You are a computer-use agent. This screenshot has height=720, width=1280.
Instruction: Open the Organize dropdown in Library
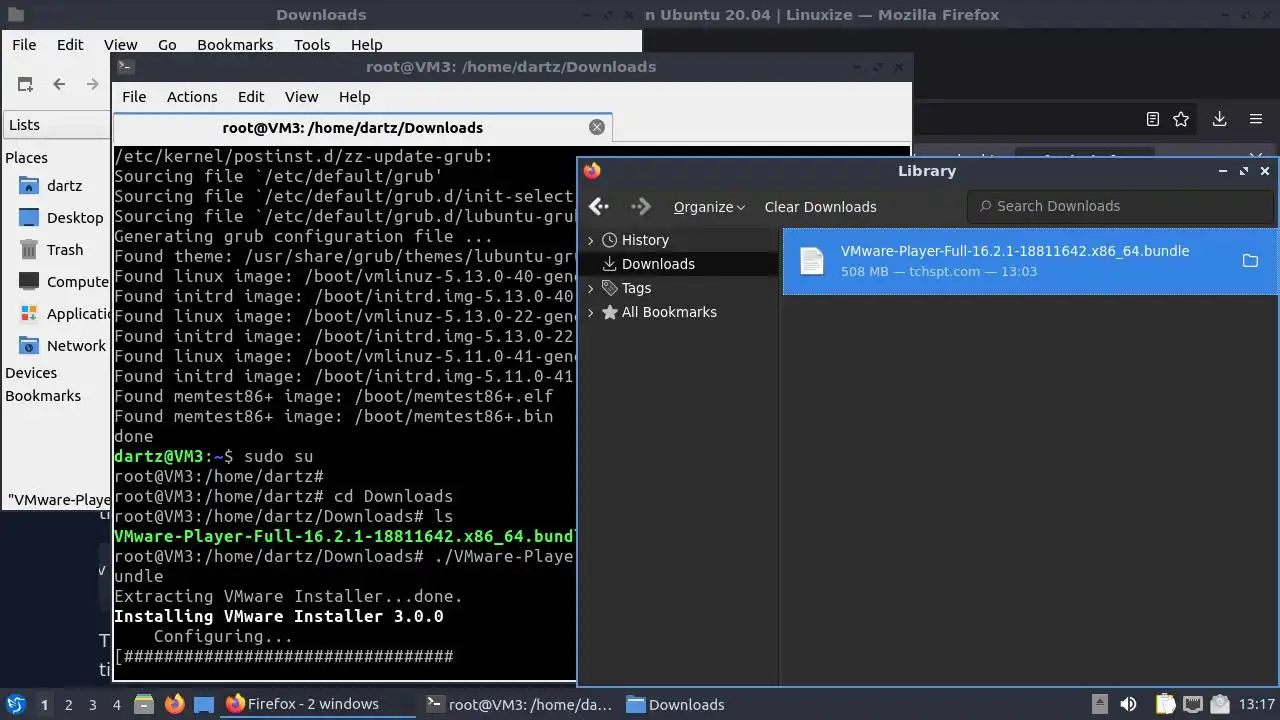click(709, 207)
